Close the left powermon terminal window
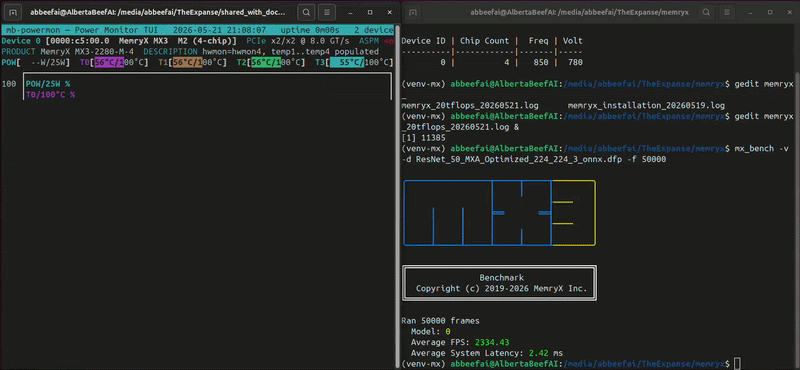 click(390, 12)
